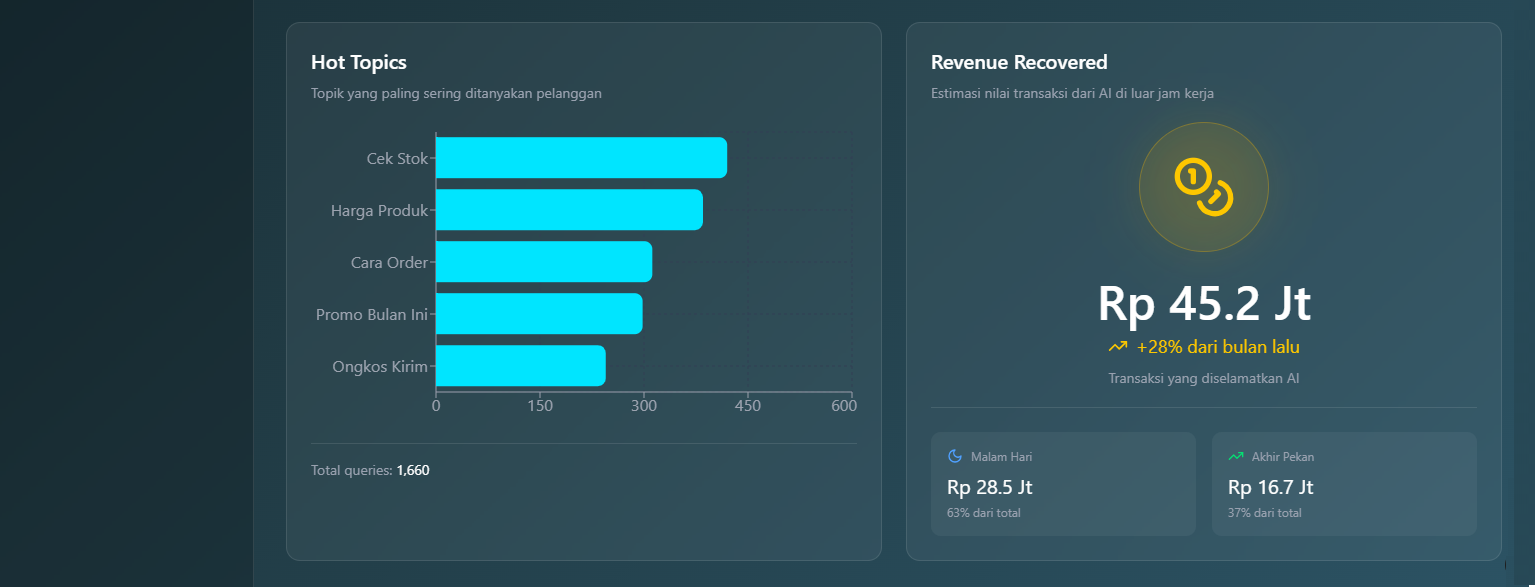Click the Cek Stok axis label
Image resolution: width=1535 pixels, height=587 pixels.
pyautogui.click(x=397, y=158)
